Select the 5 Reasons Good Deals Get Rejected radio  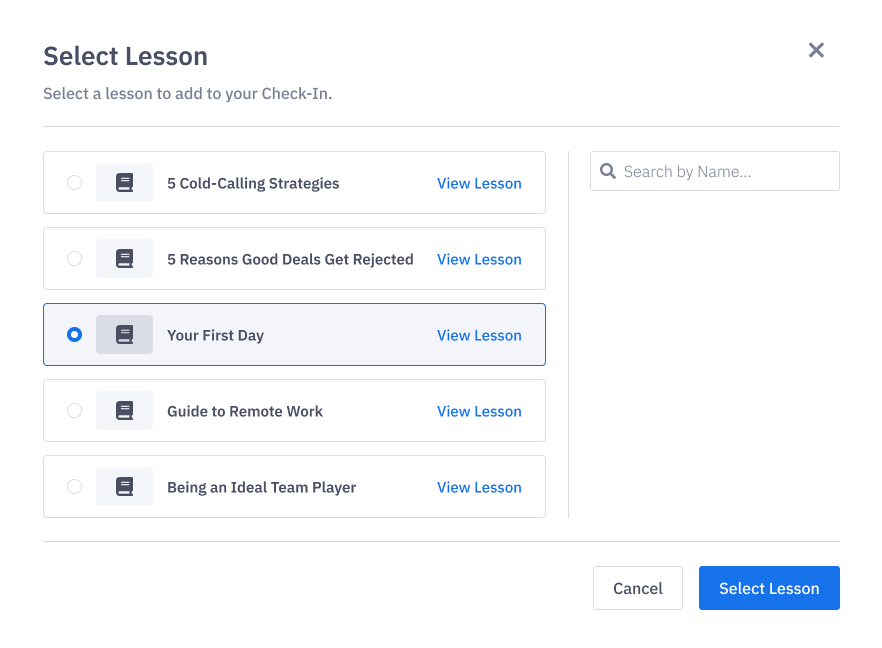click(74, 259)
